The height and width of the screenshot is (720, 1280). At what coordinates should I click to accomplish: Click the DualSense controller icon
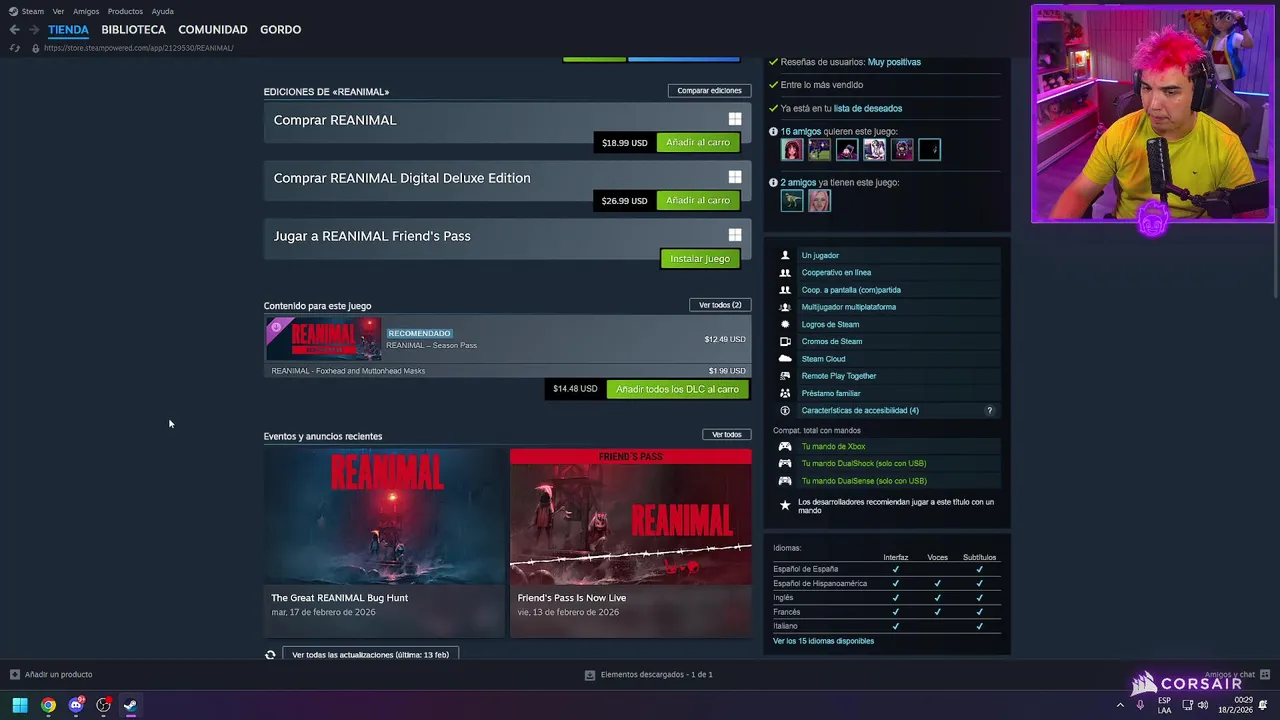click(x=785, y=480)
